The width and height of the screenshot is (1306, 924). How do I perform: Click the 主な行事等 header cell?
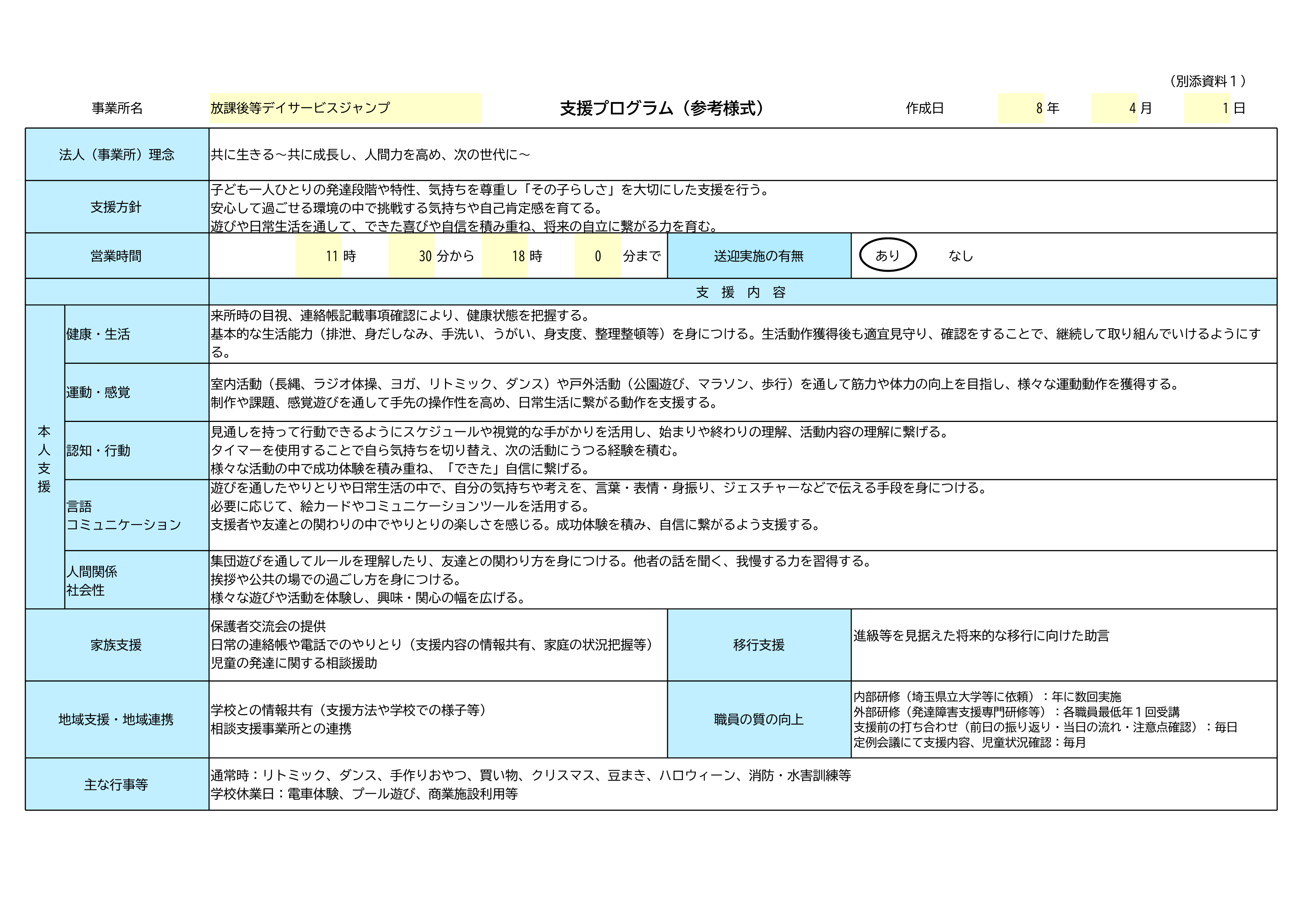[117, 785]
